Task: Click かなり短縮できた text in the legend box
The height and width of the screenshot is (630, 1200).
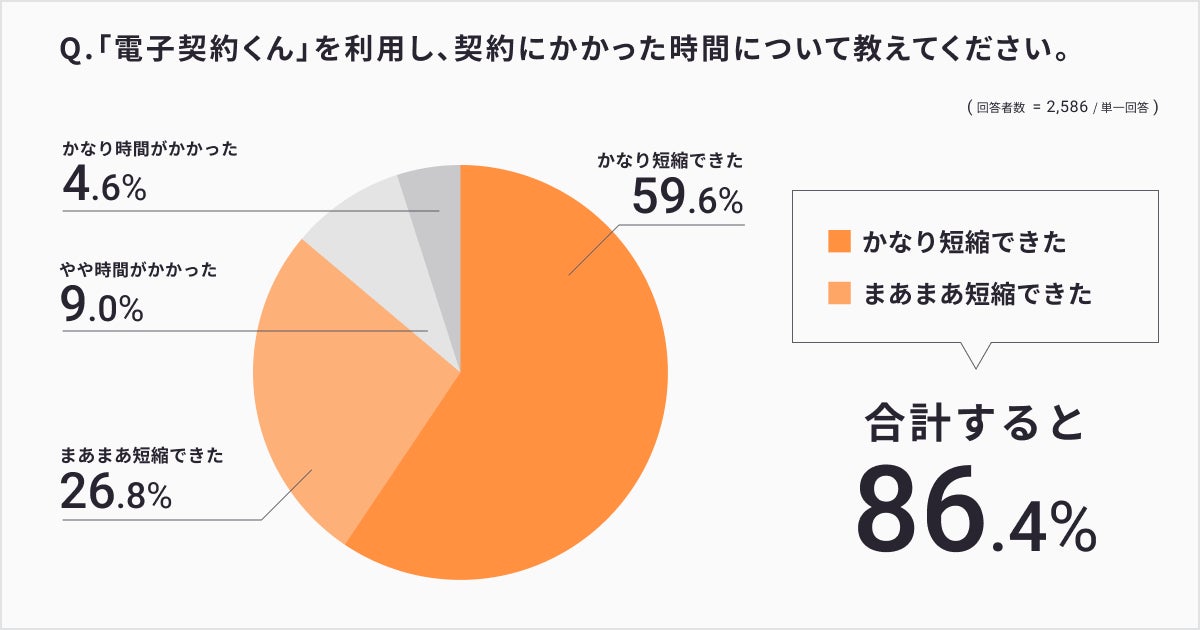Action: tap(964, 241)
